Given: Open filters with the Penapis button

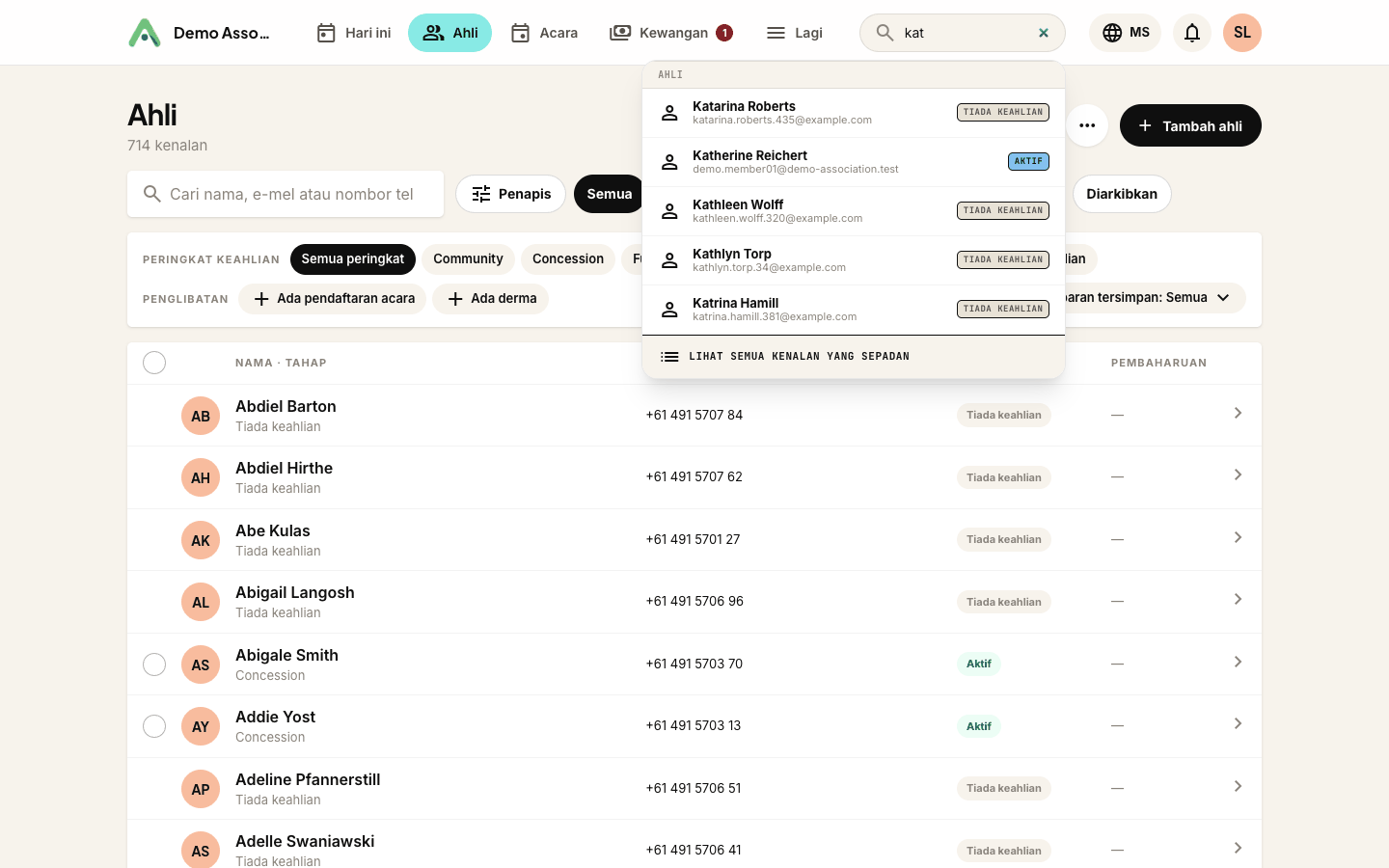Looking at the screenshot, I should (510, 194).
